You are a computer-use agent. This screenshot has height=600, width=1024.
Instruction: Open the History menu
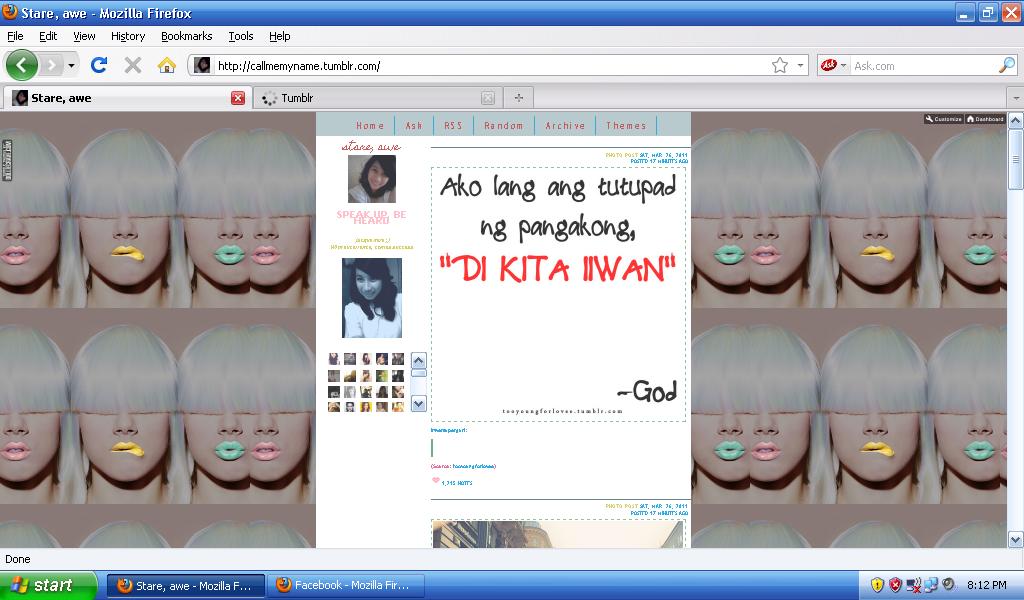tap(128, 37)
